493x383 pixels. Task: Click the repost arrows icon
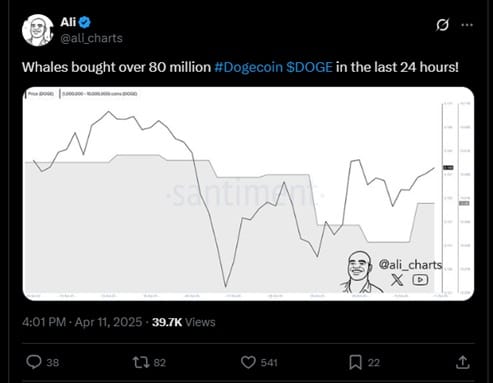tap(141, 362)
